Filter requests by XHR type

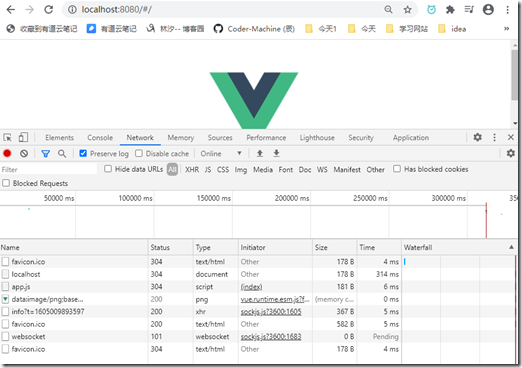click(x=192, y=170)
